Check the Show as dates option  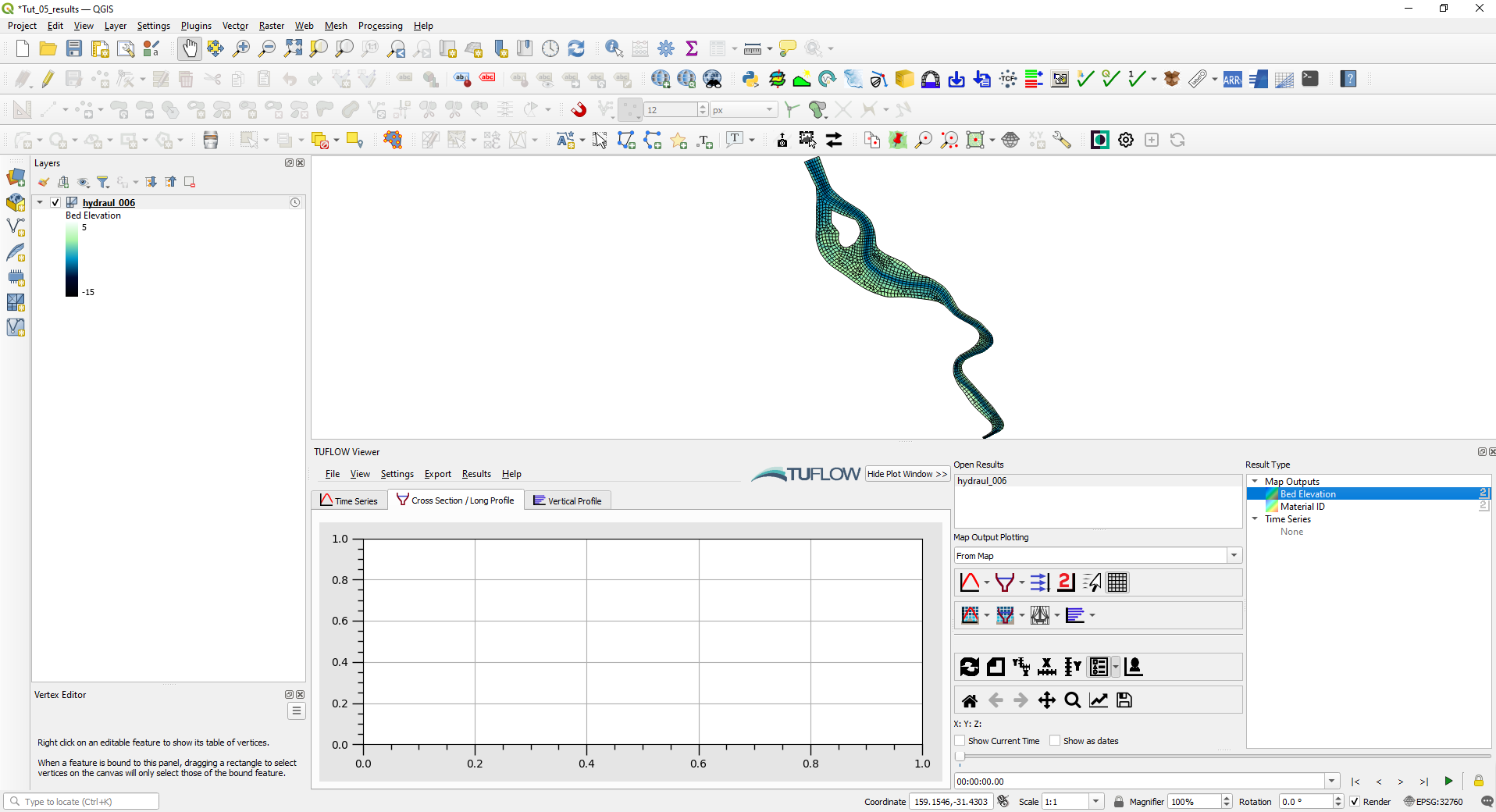point(1055,740)
